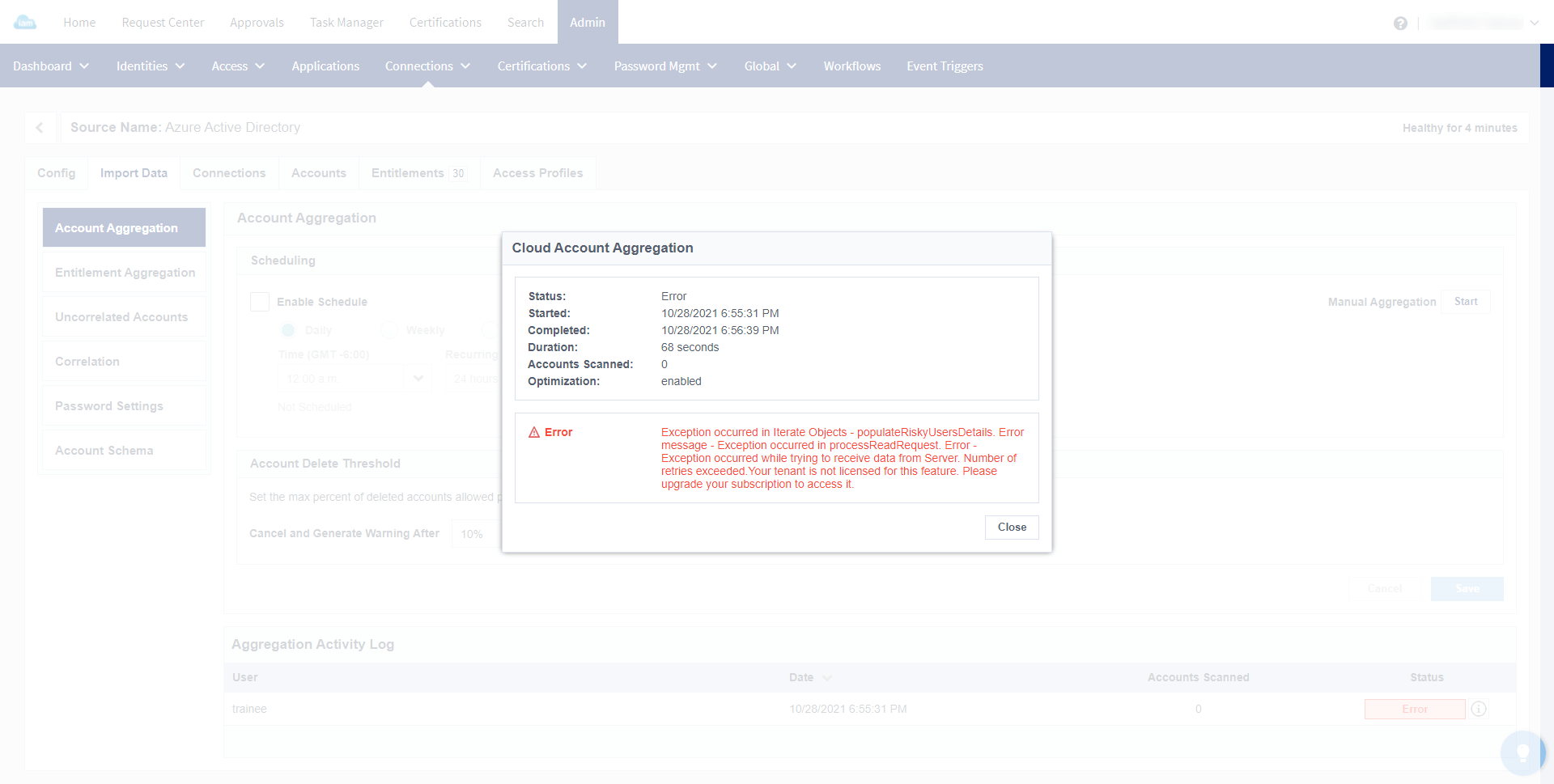Select the Admin top menu item

coord(588,22)
